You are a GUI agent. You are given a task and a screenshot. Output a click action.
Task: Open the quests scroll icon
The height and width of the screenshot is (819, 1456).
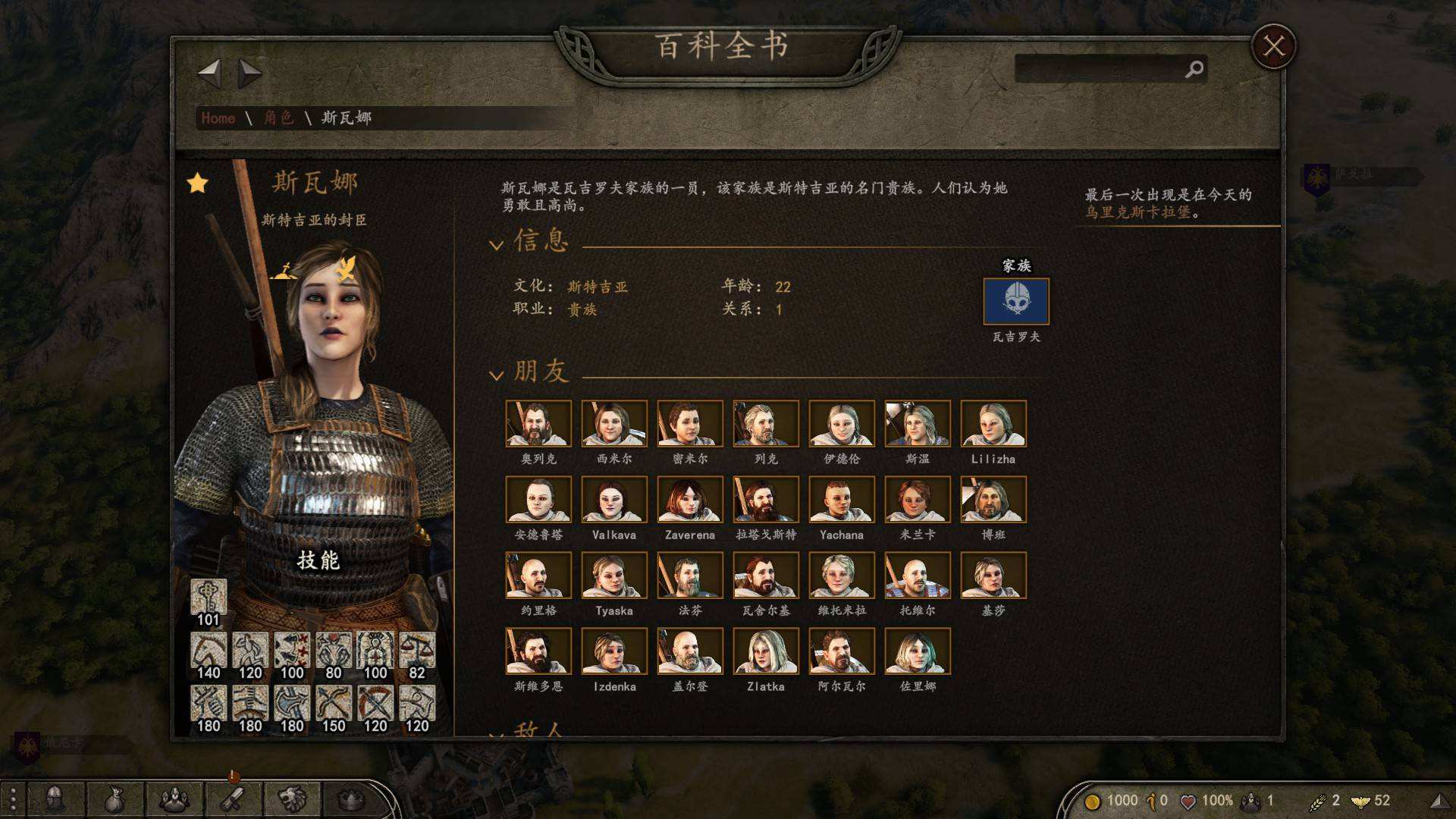pyautogui.click(x=233, y=799)
